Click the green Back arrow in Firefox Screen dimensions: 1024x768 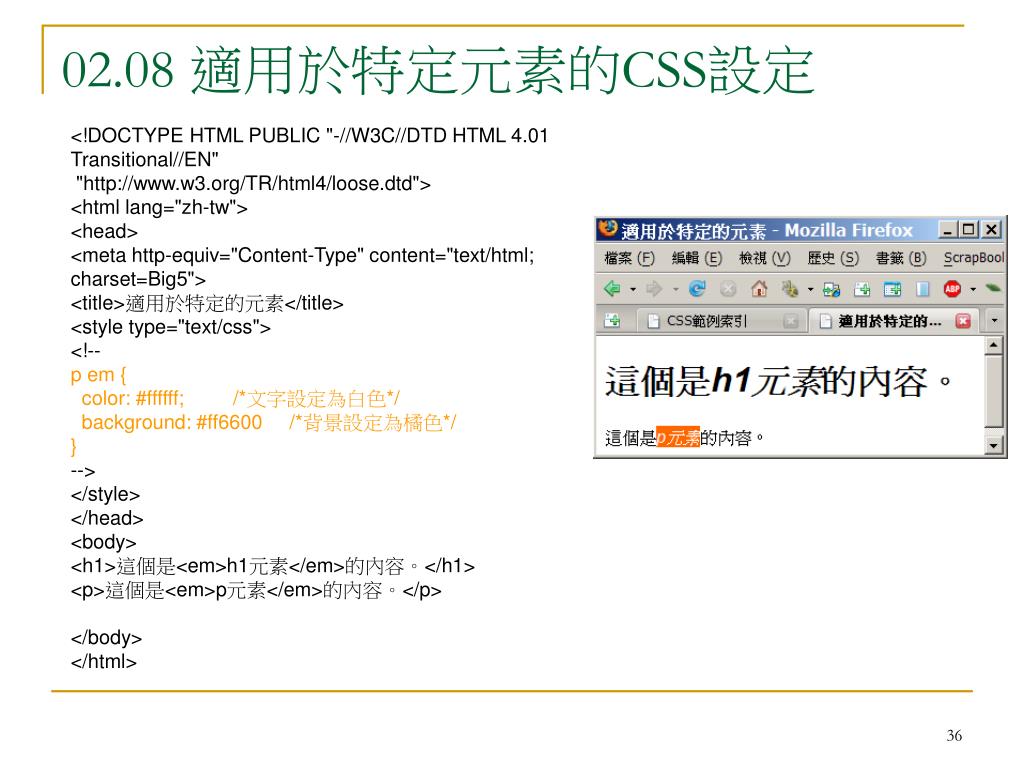click(x=613, y=288)
